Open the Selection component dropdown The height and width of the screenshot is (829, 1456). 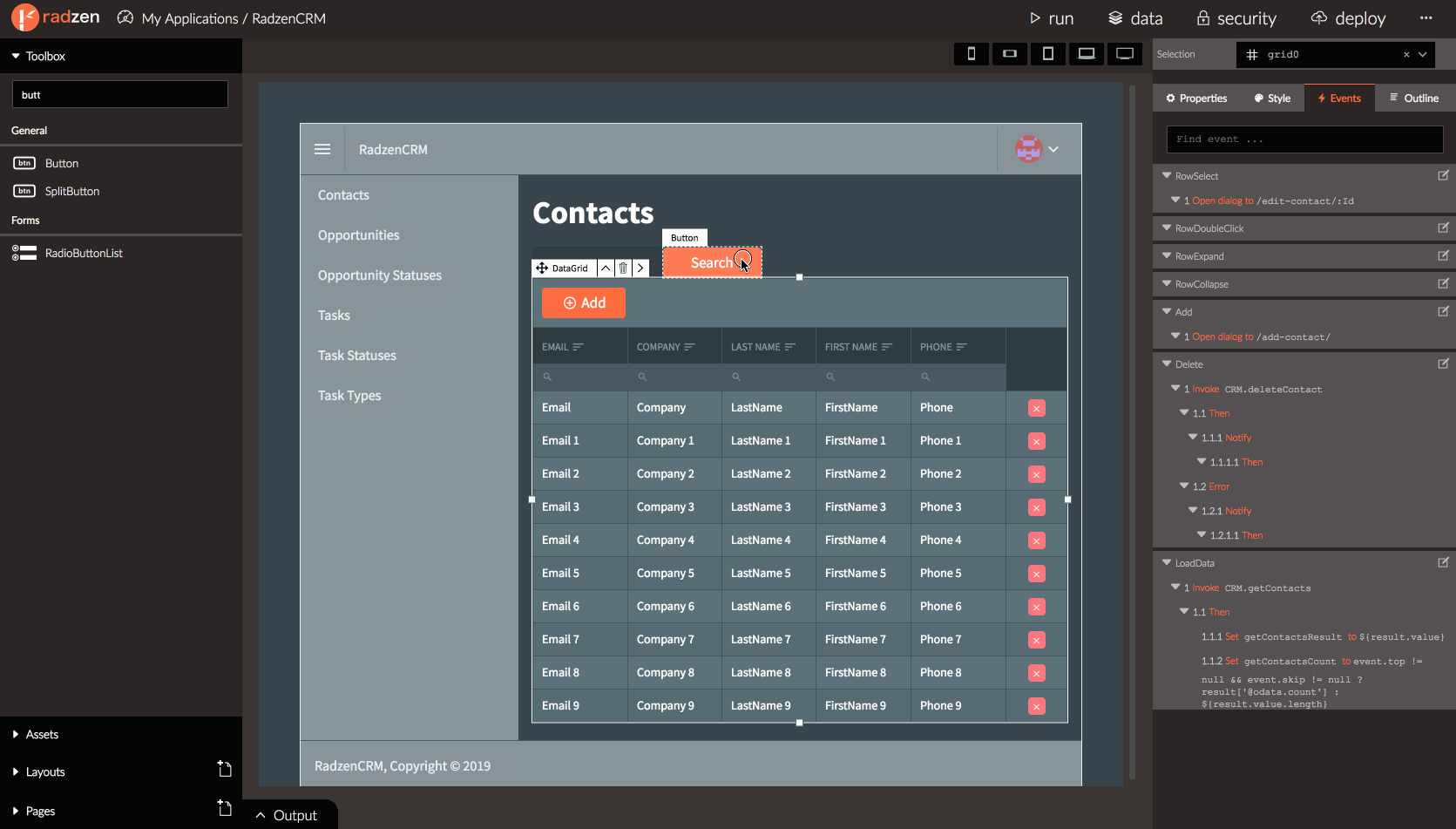(1423, 55)
